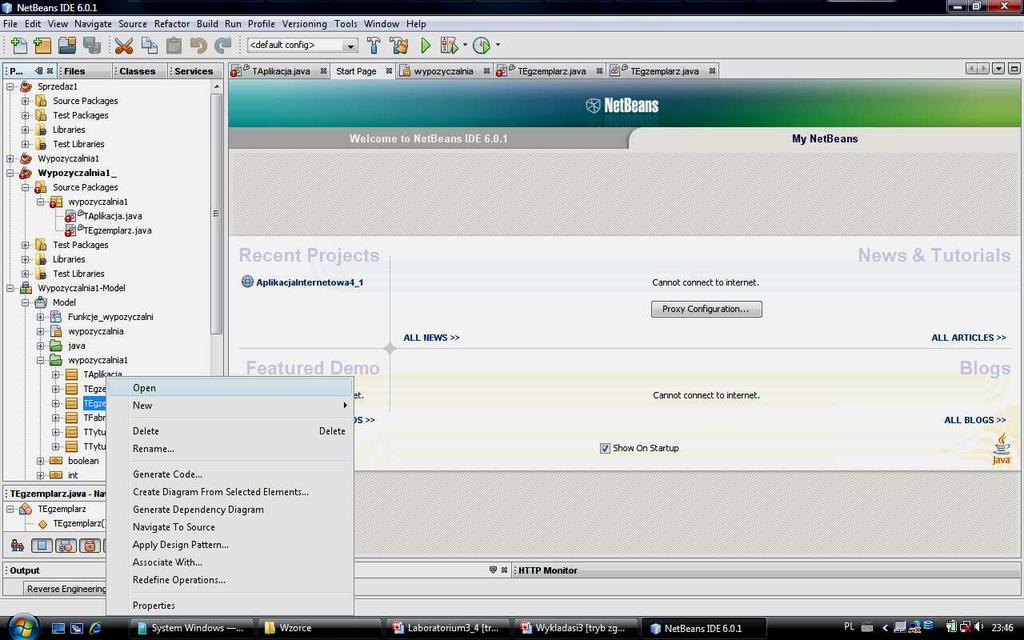Open the Profile Main Project dropdown arrow

click(x=498, y=45)
